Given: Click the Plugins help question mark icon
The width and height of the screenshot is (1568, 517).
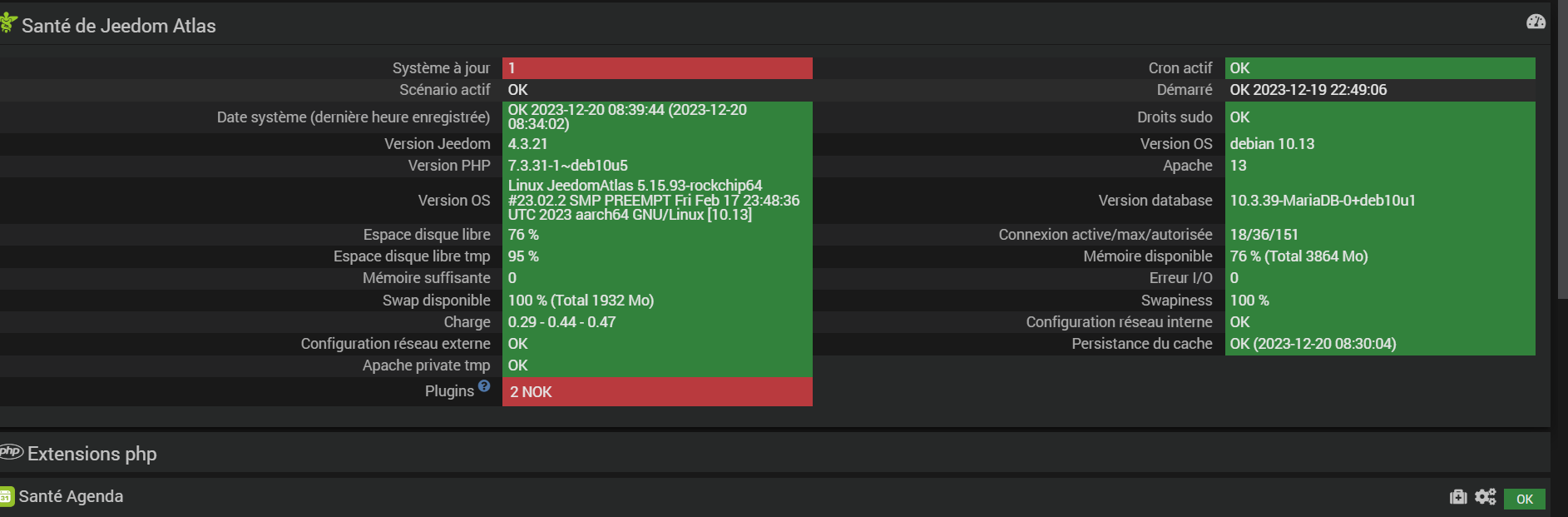Looking at the screenshot, I should point(484,386).
